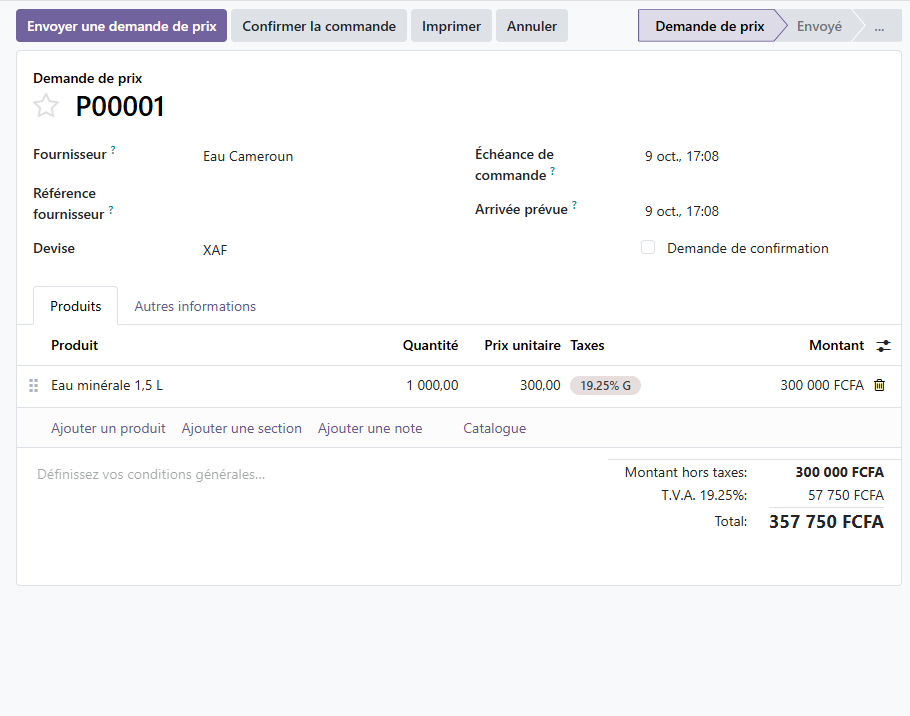Click Envoyer une demande de prix button
This screenshot has height=716, width=910.
(x=121, y=26)
